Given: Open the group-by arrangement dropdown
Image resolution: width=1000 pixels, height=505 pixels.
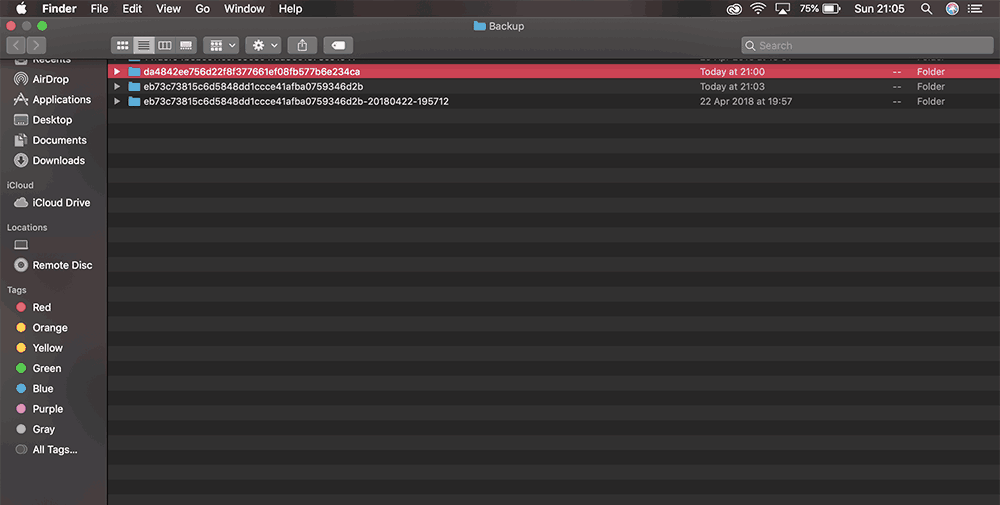Looking at the screenshot, I should (x=221, y=45).
